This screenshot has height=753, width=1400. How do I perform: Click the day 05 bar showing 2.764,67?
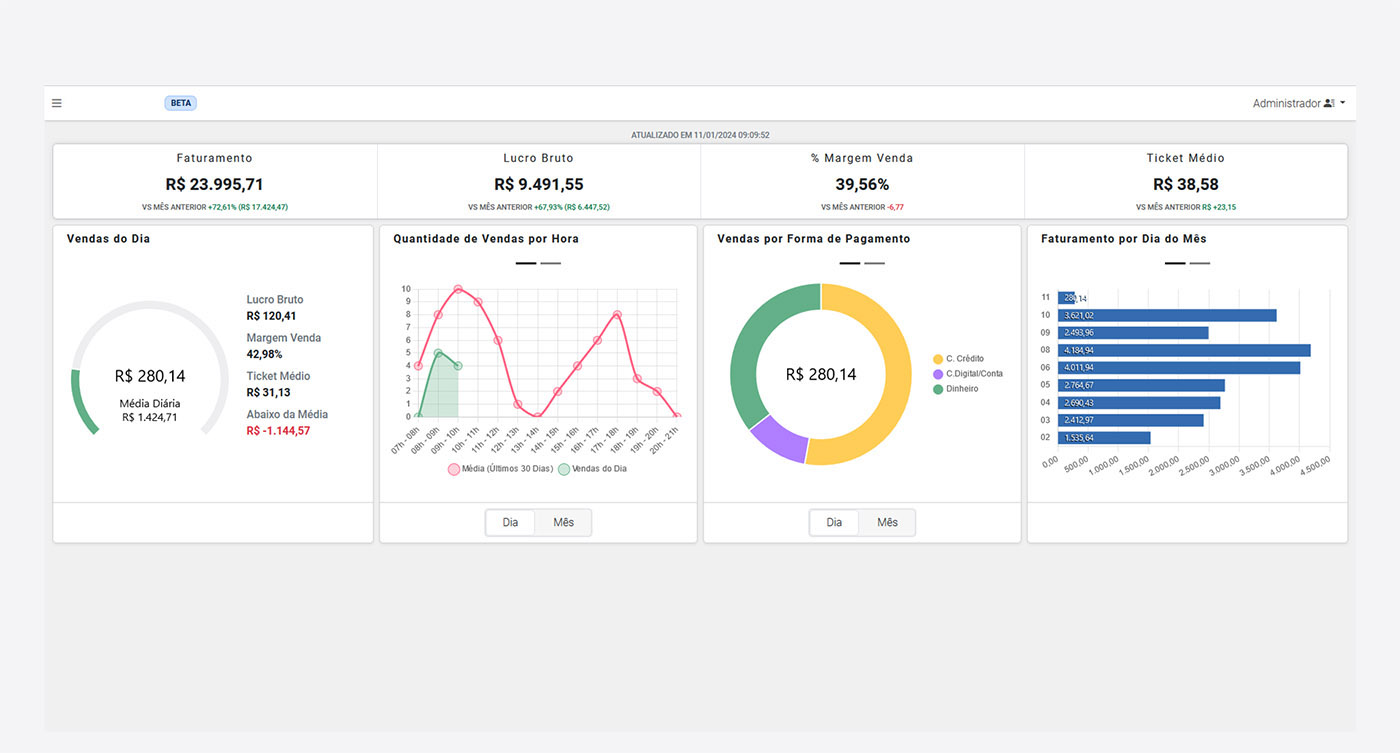[x=1141, y=385]
